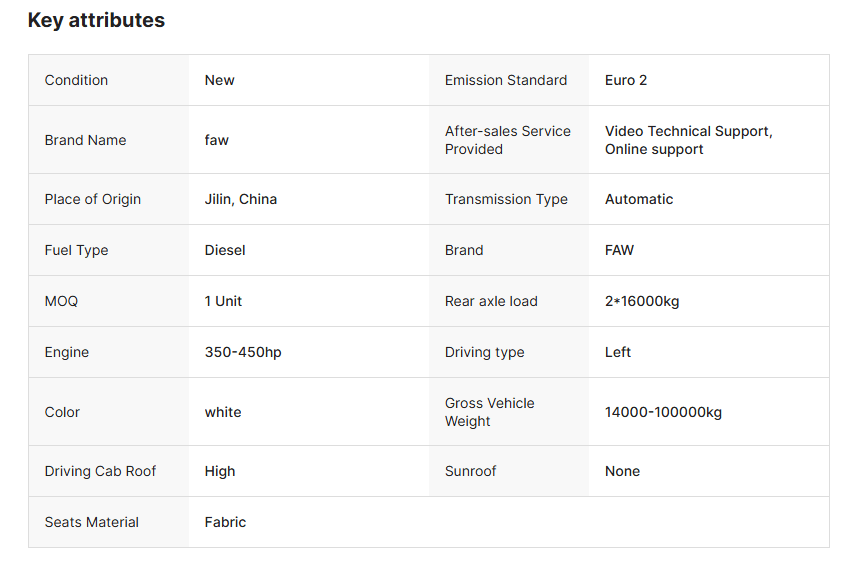Click the Rear axle load label

click(x=491, y=301)
